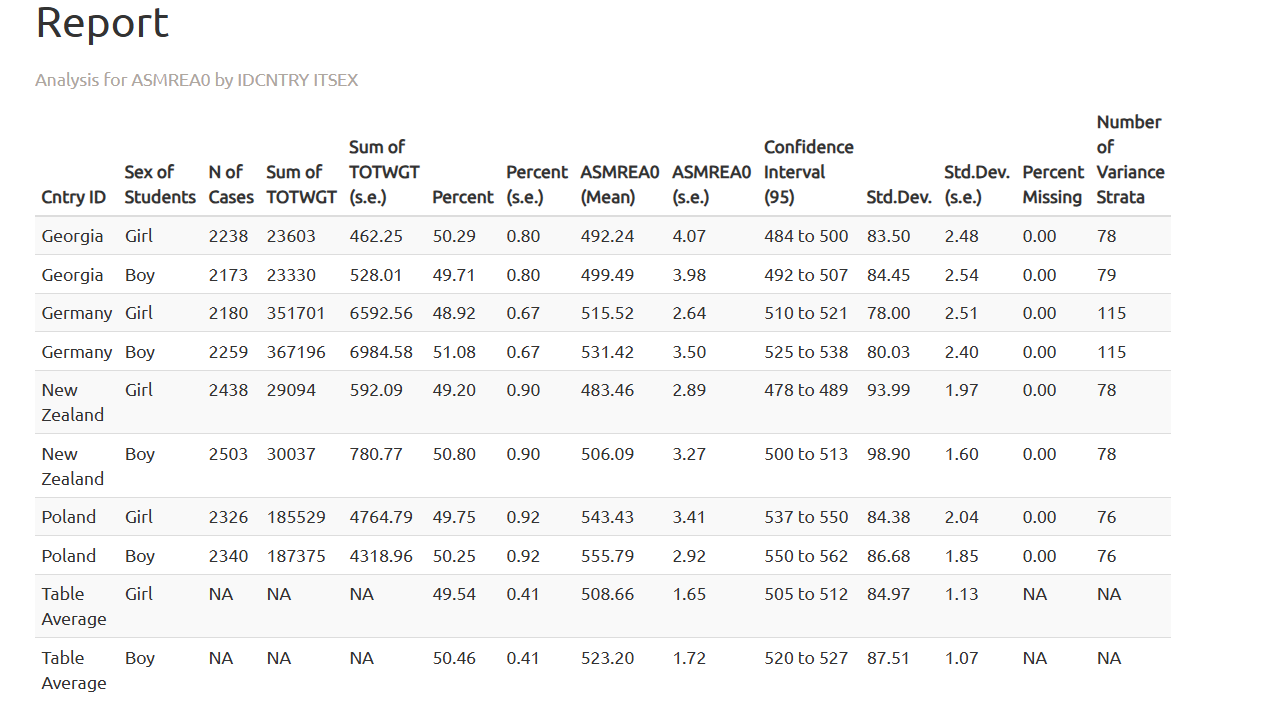The height and width of the screenshot is (713, 1267).
Task: Select the Poland Girl mean 543.43
Action: (607, 517)
